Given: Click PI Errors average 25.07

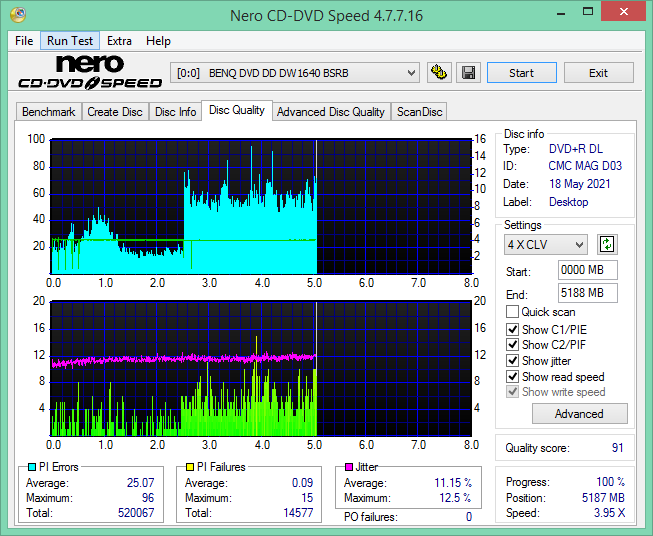Looking at the screenshot, I should 140,483.
